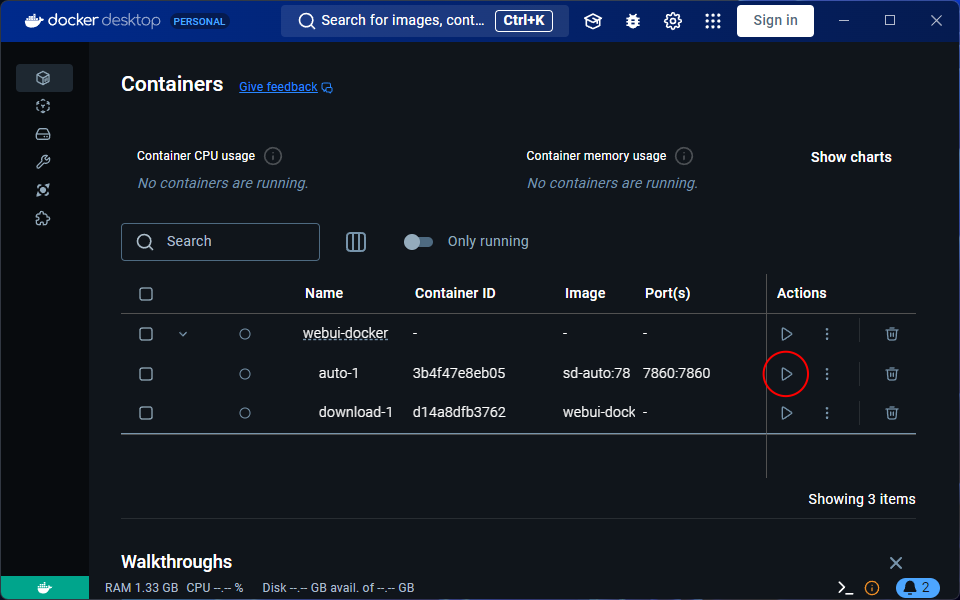Sort by the Image column header
Viewport: 960px width, 600px height.
coord(585,293)
